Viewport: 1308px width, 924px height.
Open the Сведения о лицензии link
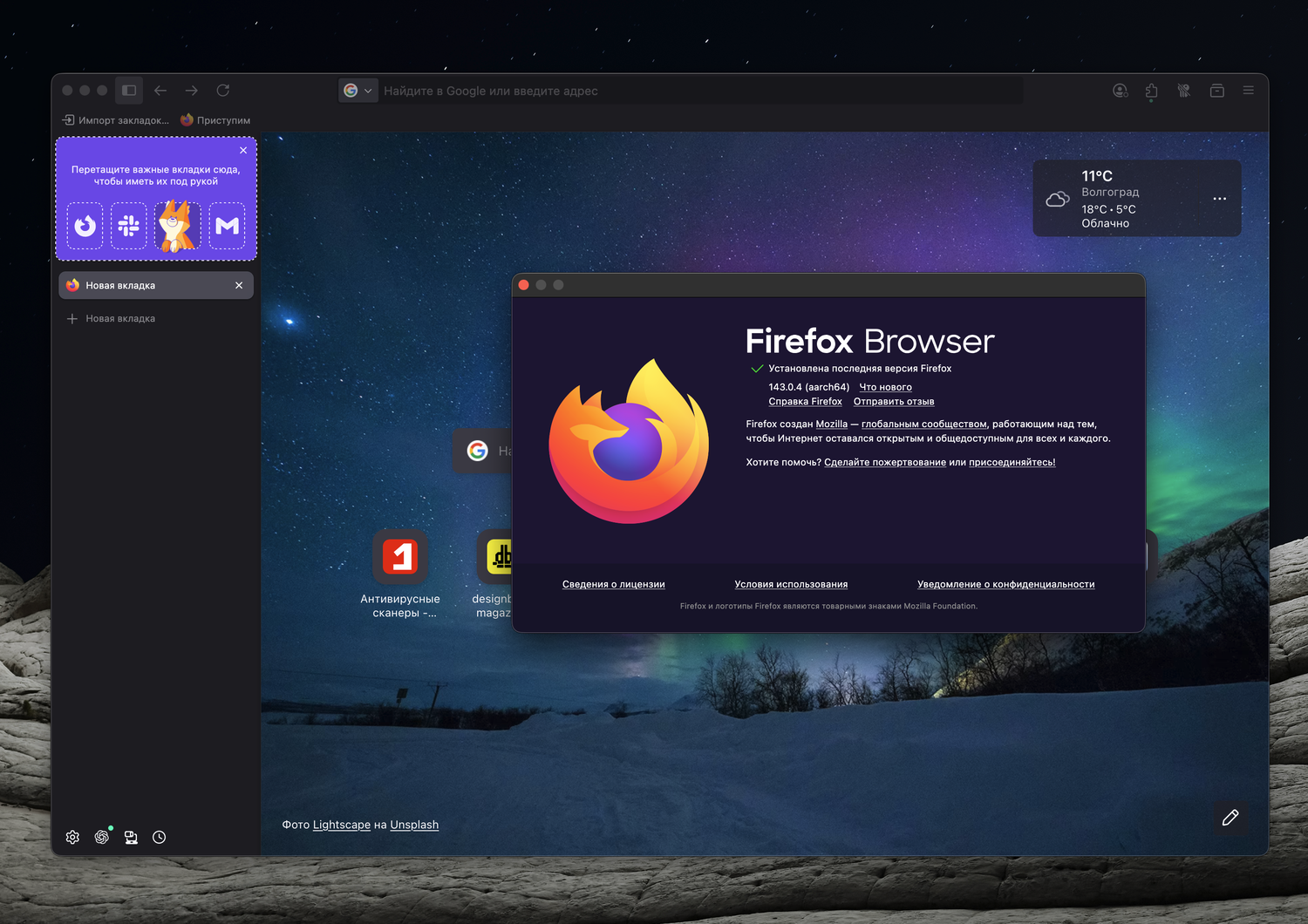coord(614,585)
